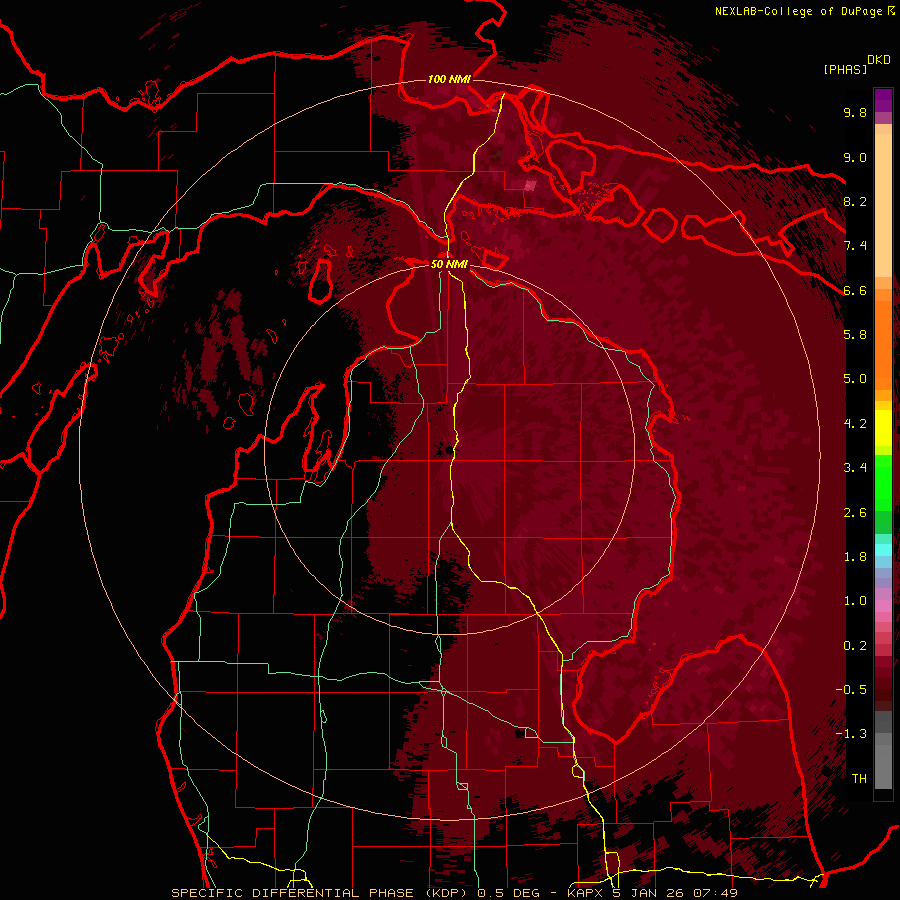Click the 5.0 color scale value
Viewport: 900px width, 900px height.
tap(855, 379)
